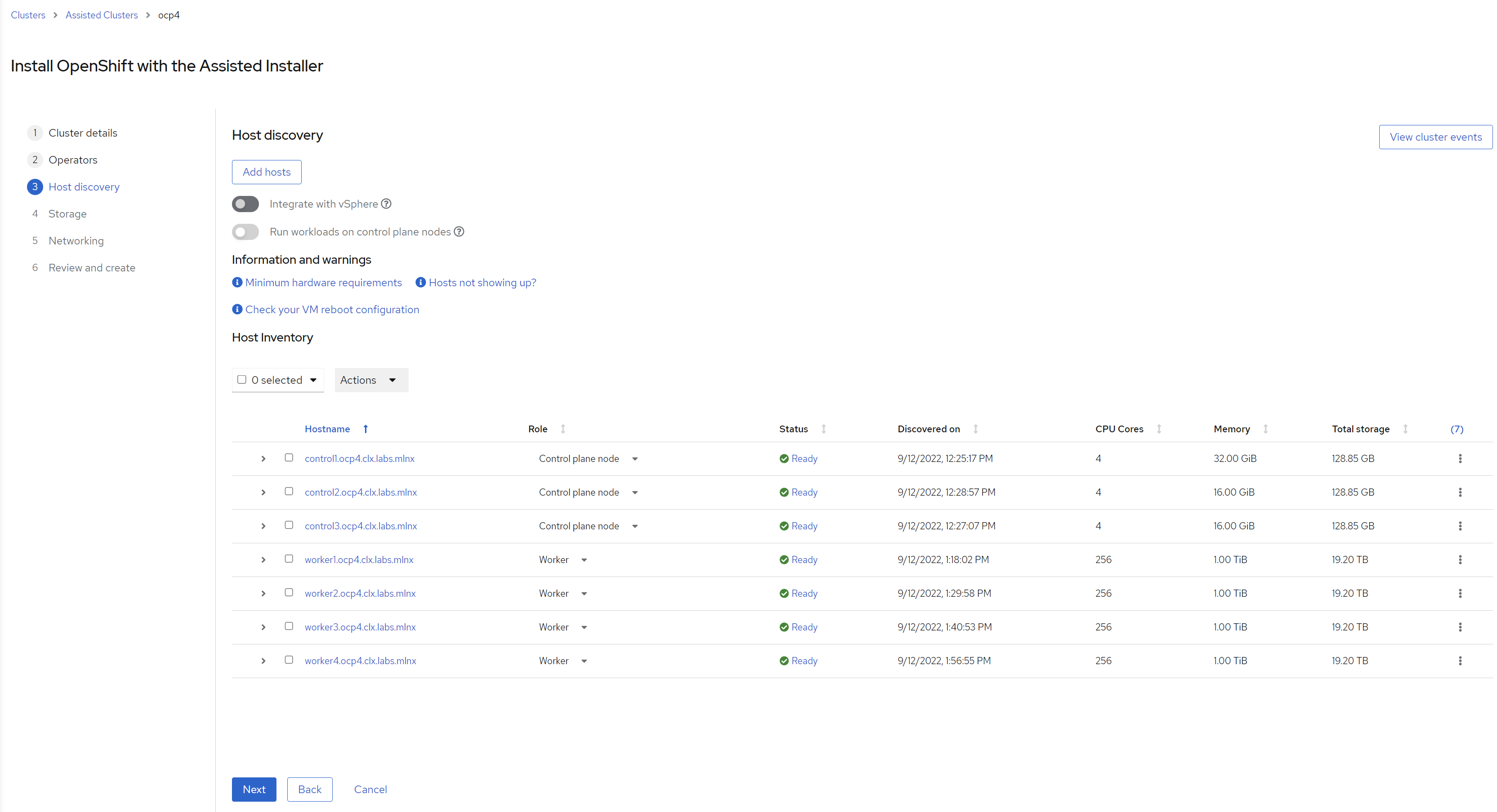Toggle Integrate with vSphere switch
The width and height of the screenshot is (1497, 812).
click(245, 204)
